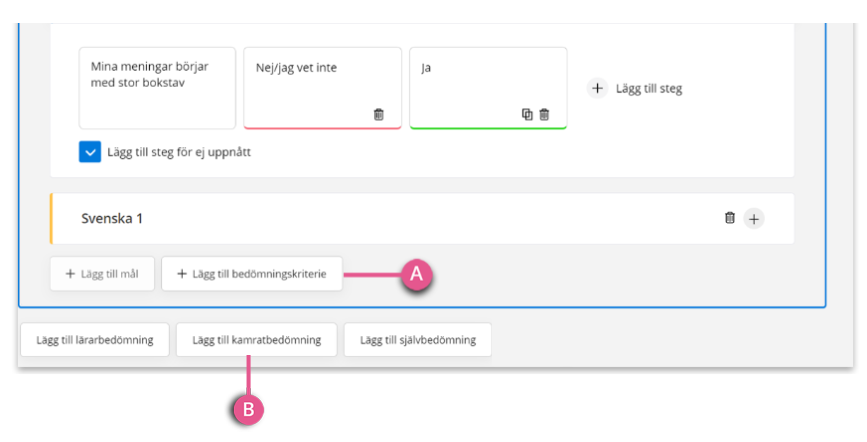Click Lägg till mål button
Viewport: 867px width, 442px height.
pos(102,274)
